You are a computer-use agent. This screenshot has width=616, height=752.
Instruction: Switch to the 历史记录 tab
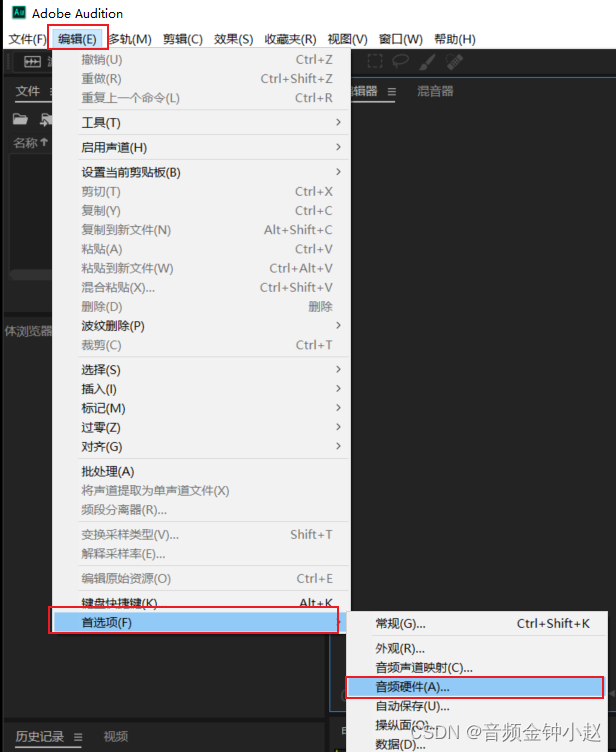39,736
